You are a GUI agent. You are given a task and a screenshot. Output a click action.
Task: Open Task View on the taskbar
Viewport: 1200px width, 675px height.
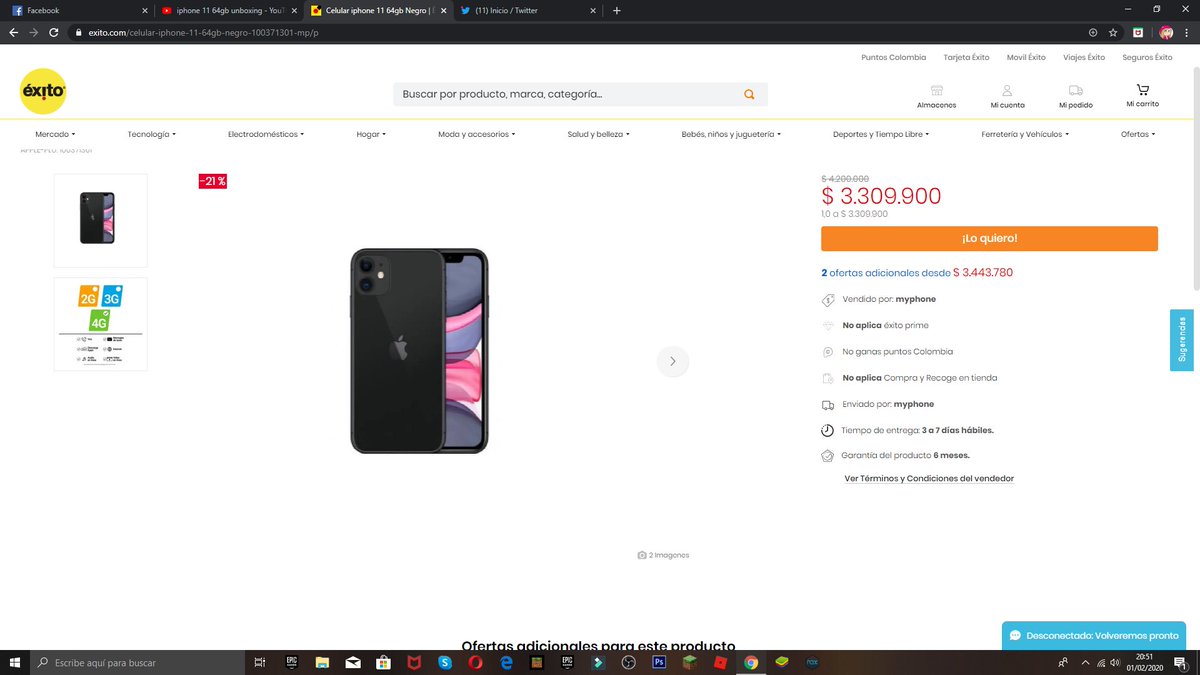[x=260, y=662]
